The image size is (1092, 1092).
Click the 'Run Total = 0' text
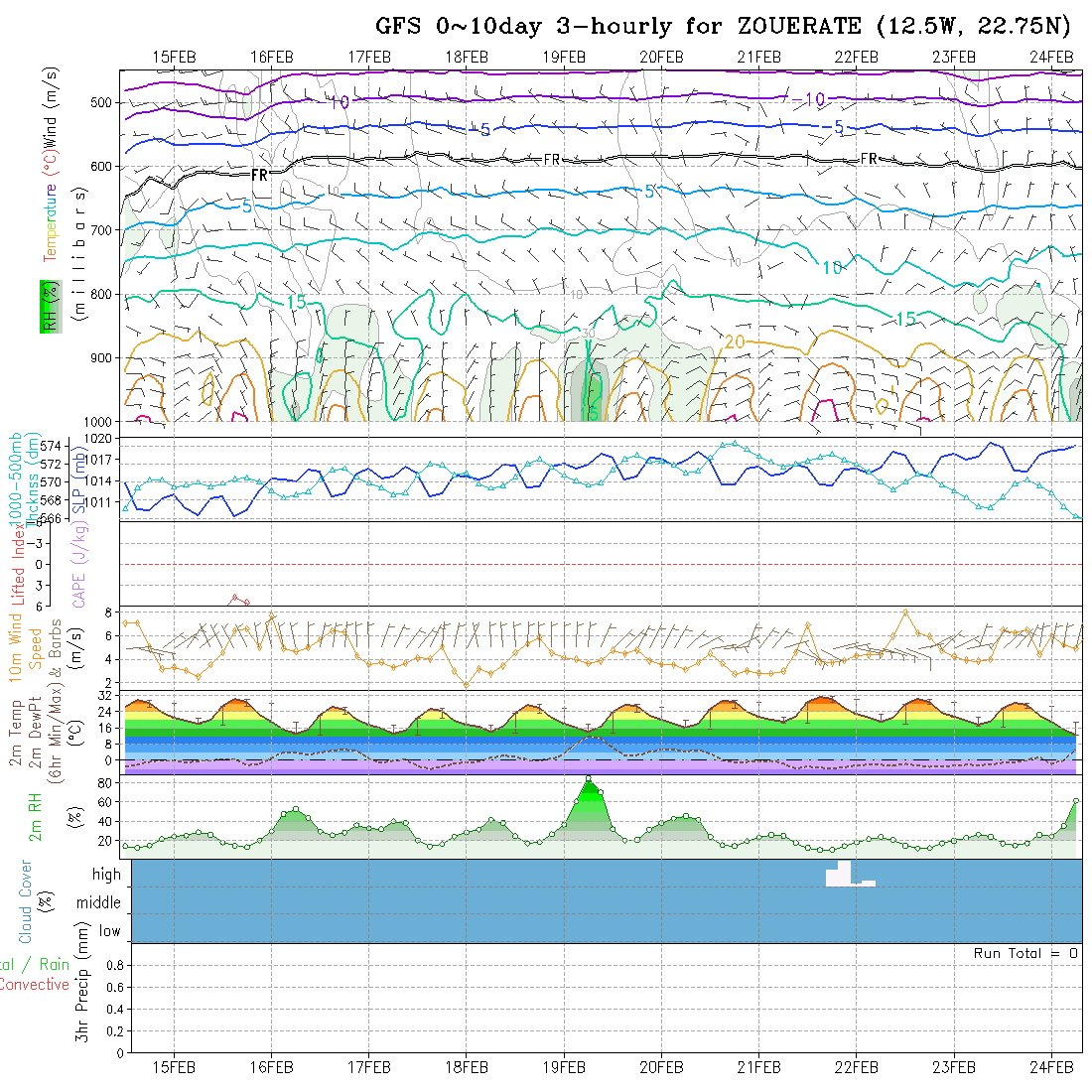pos(1025,953)
